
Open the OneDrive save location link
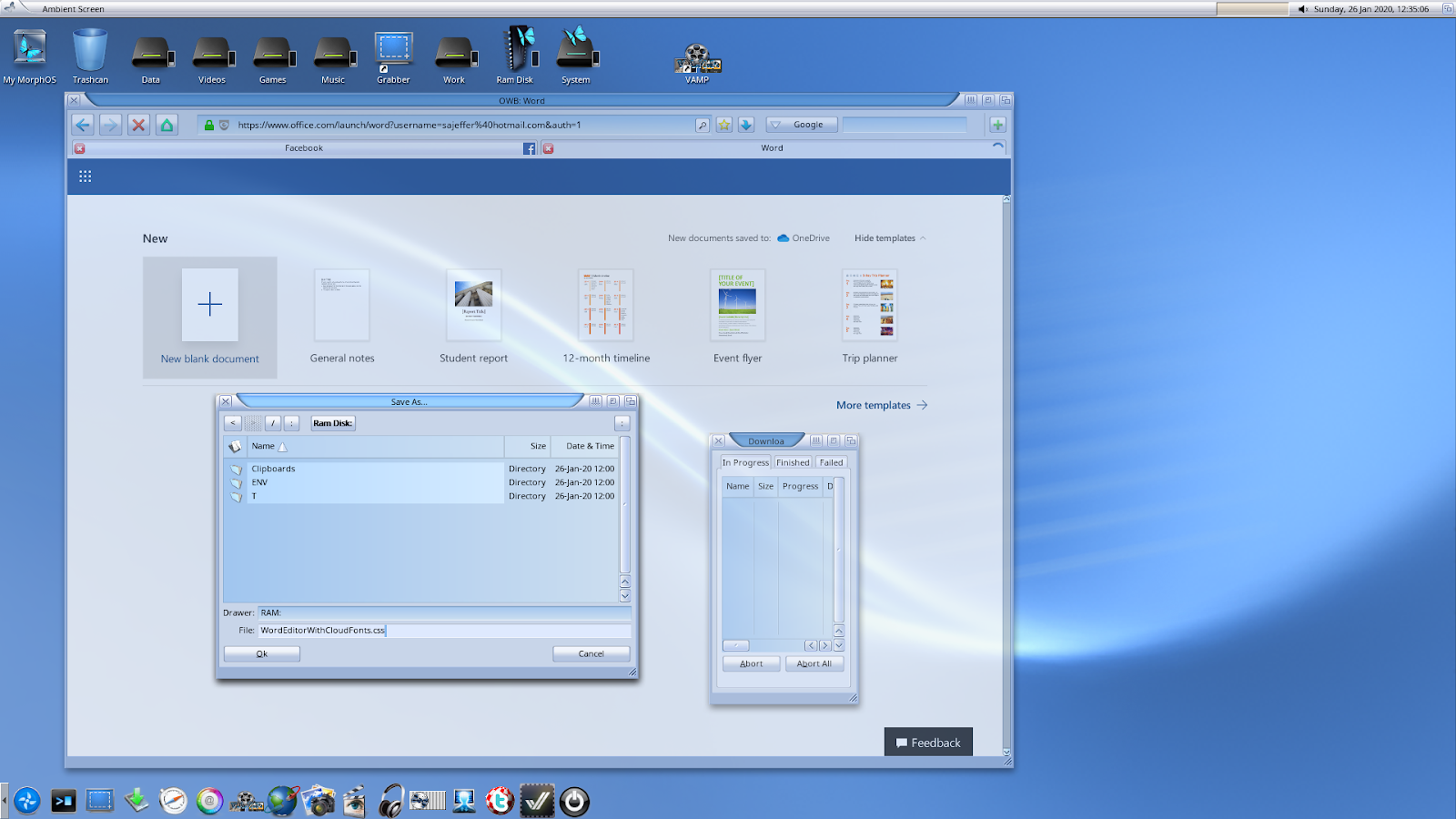[804, 238]
